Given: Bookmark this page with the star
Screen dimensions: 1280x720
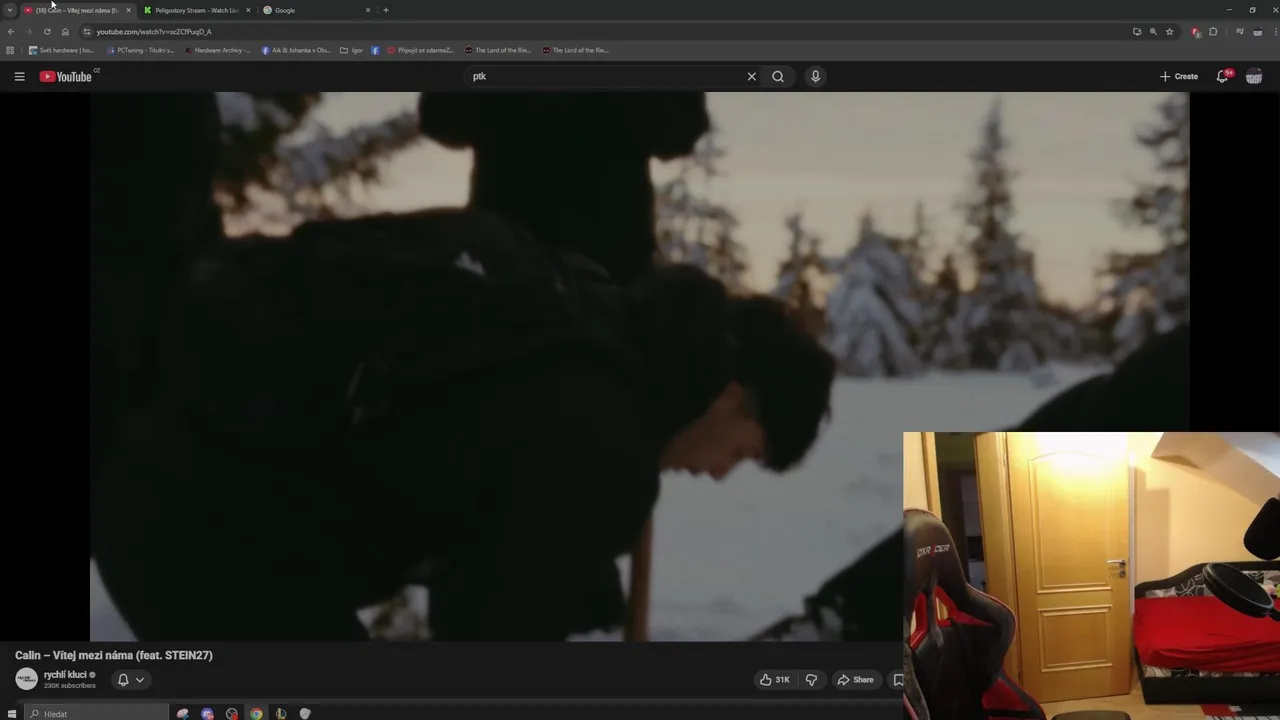Looking at the screenshot, I should click(x=1169, y=31).
